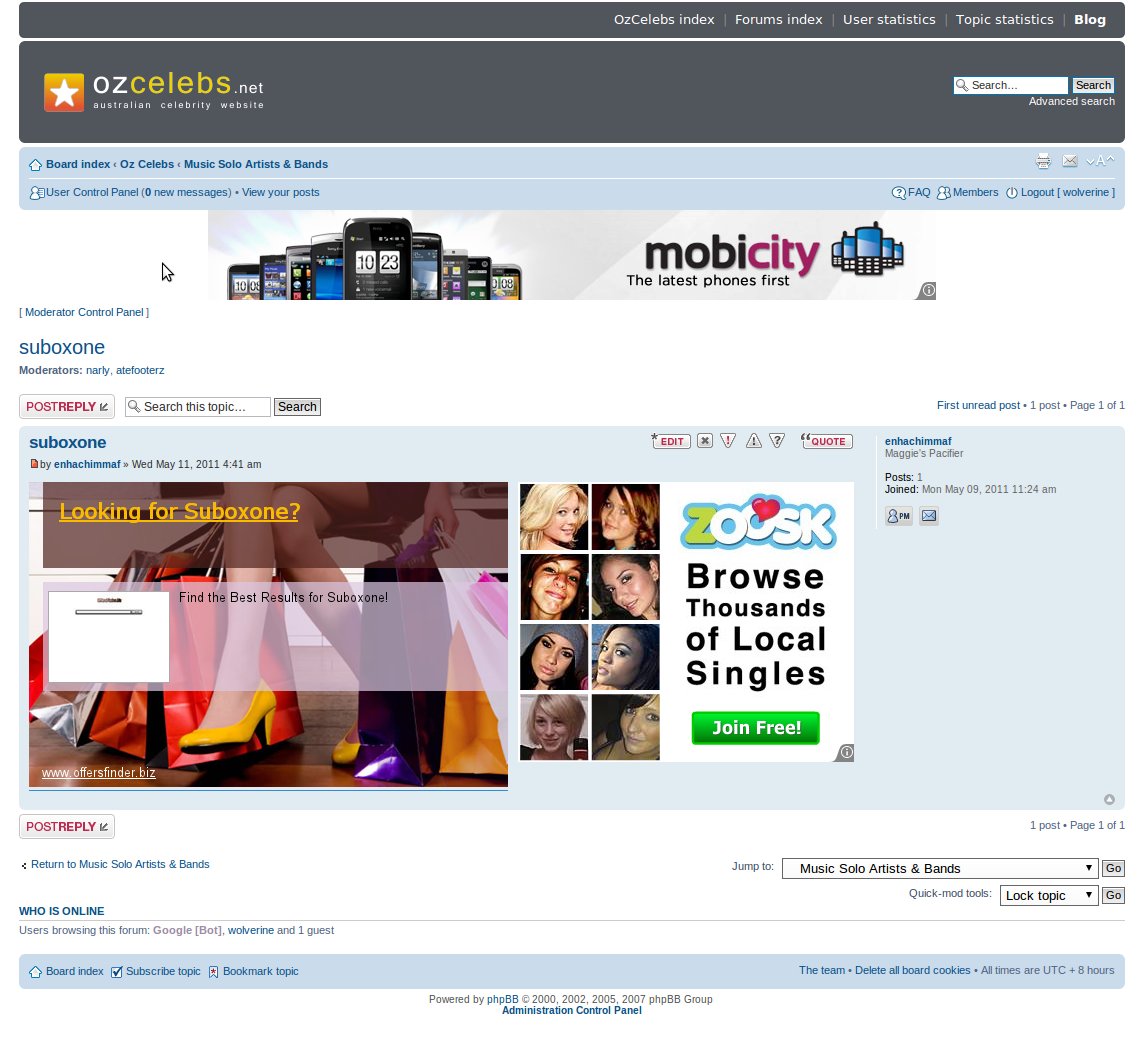This screenshot has width=1143, height=1061.
Task: Report the post with red exclamation icon
Action: pos(728,441)
